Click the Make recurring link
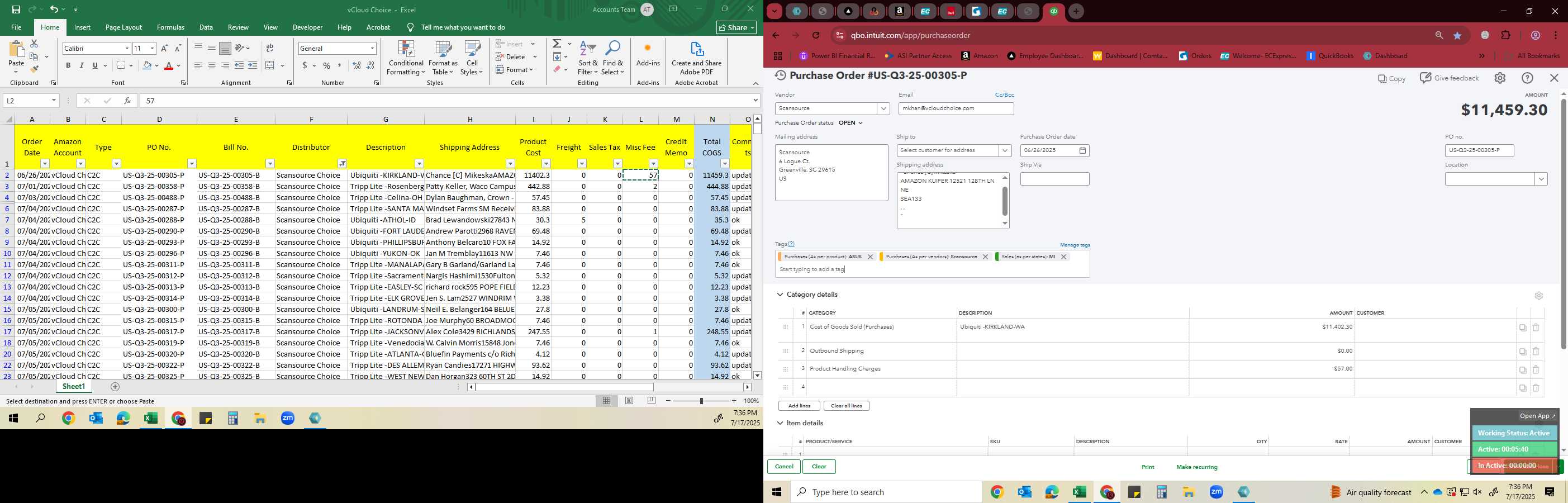The image size is (1568, 503). (x=1197, y=467)
